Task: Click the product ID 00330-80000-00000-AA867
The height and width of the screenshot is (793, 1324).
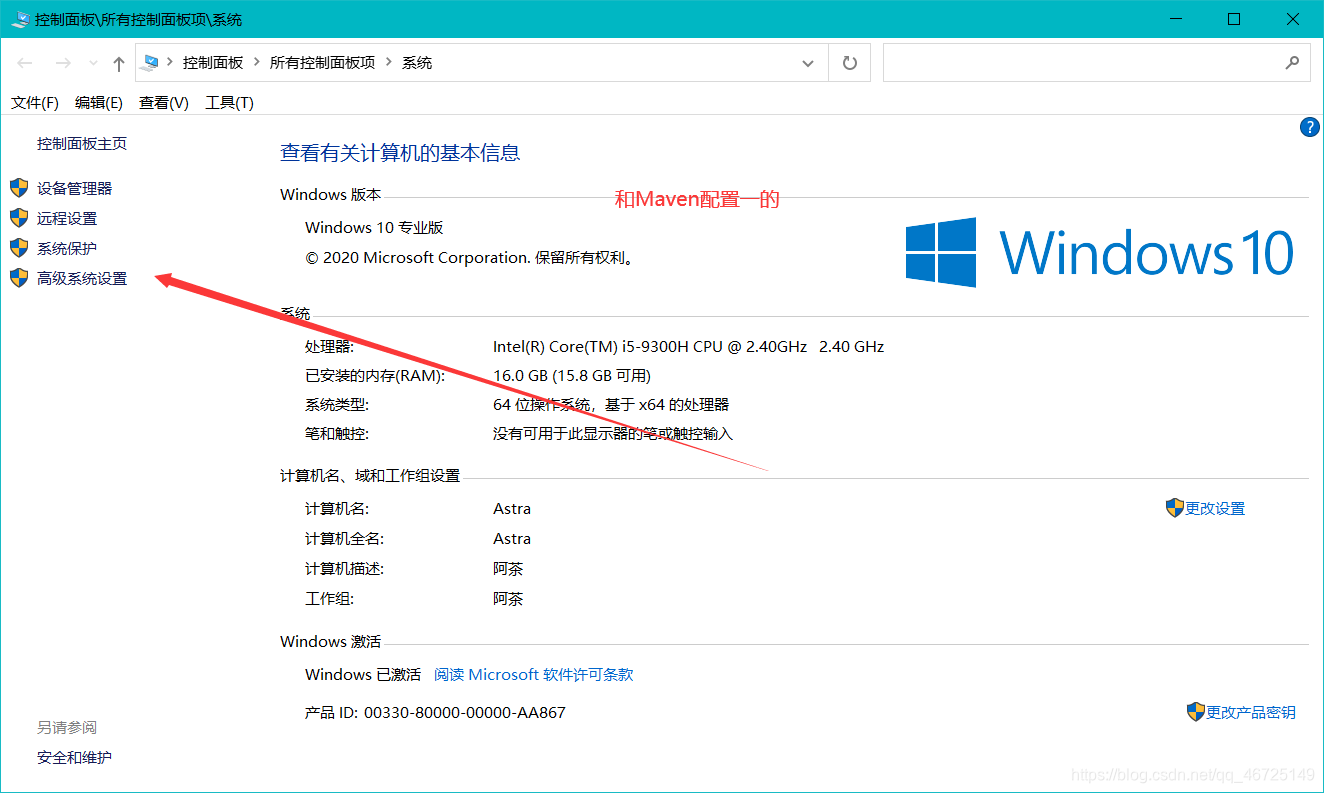Action: coord(465,712)
